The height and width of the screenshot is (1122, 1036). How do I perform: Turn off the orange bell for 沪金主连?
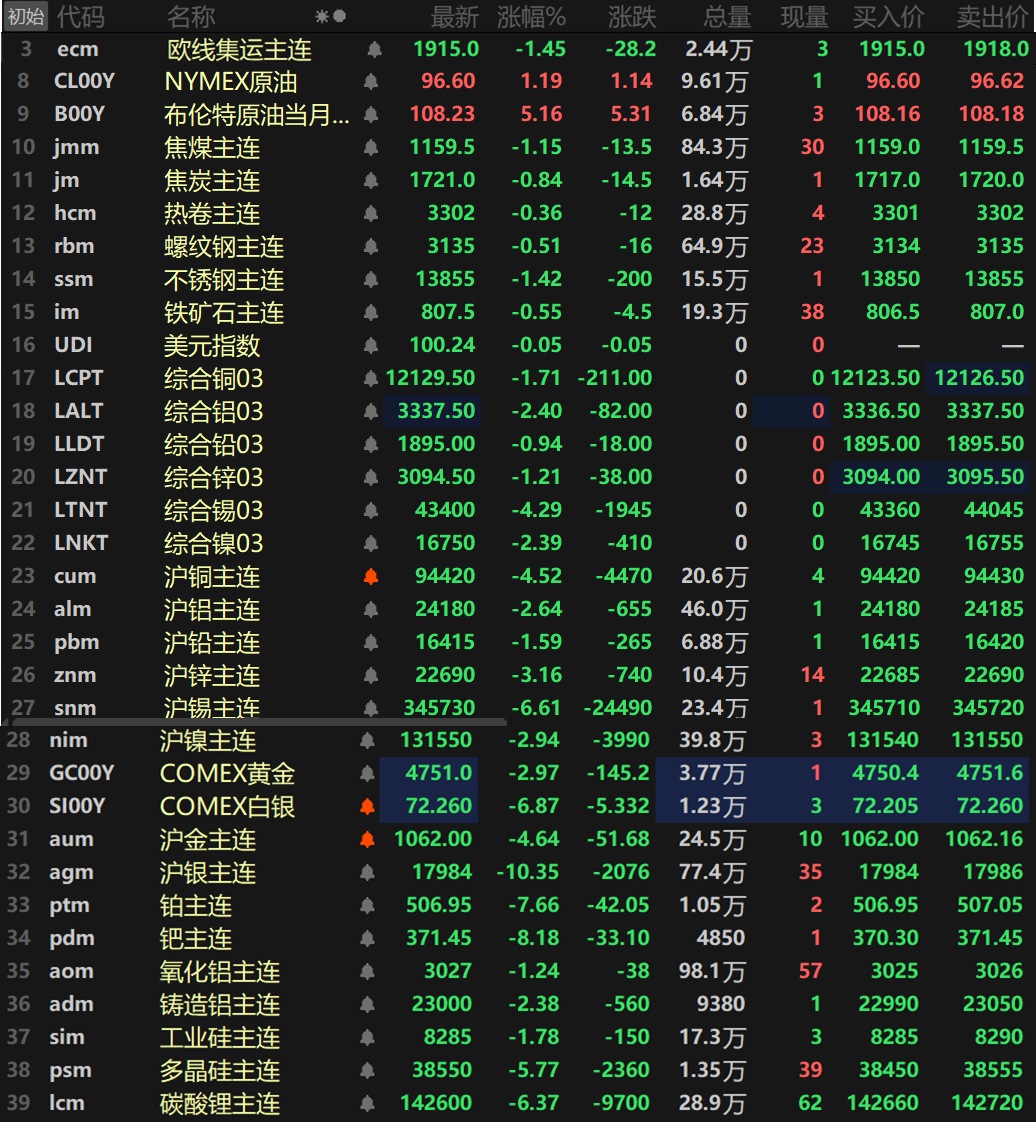click(367, 840)
